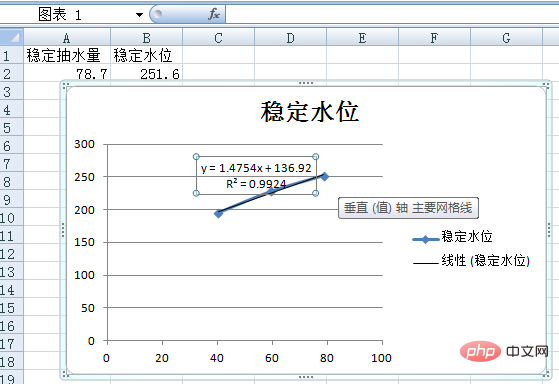
Task: Click chart right-middle resize handle
Action: point(549,230)
